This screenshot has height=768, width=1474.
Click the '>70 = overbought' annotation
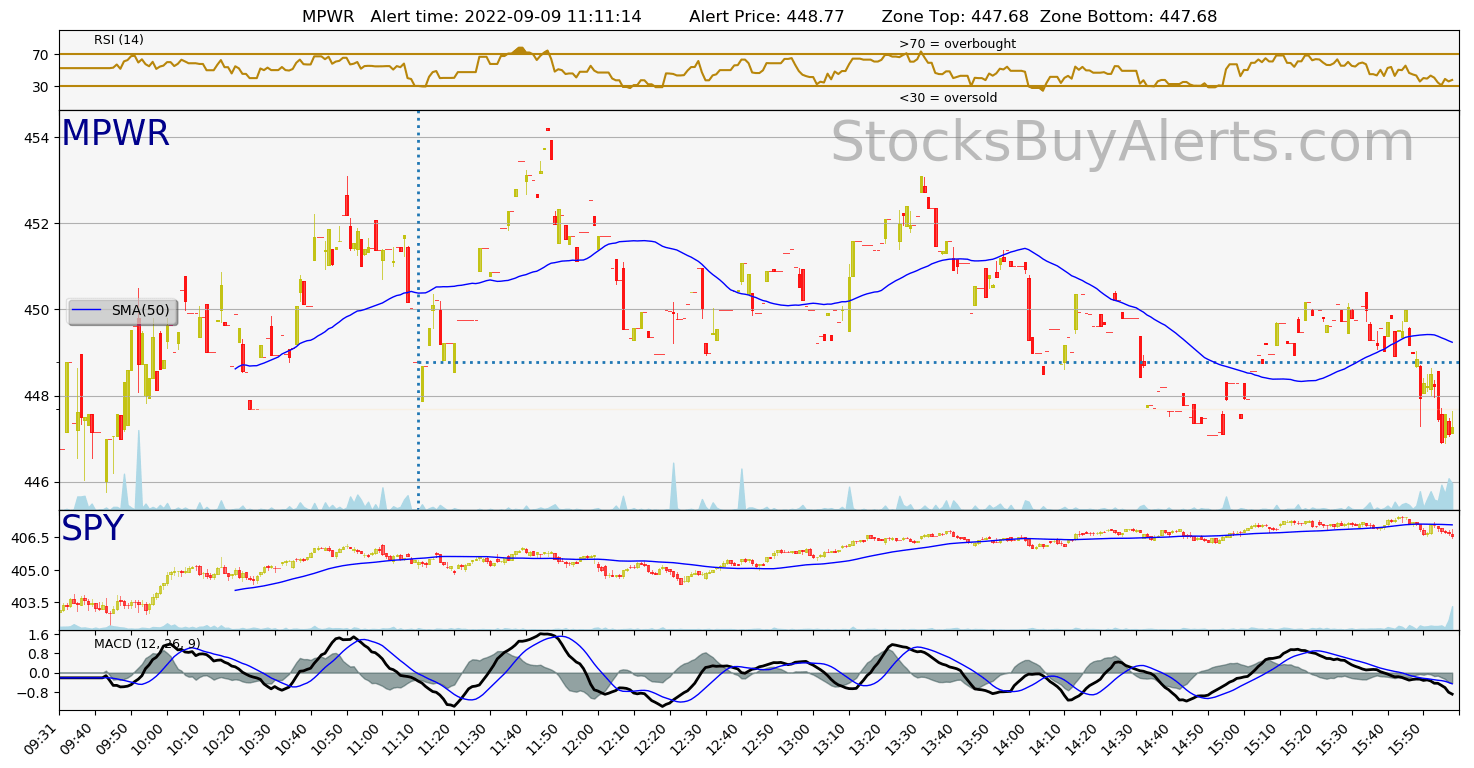957,44
